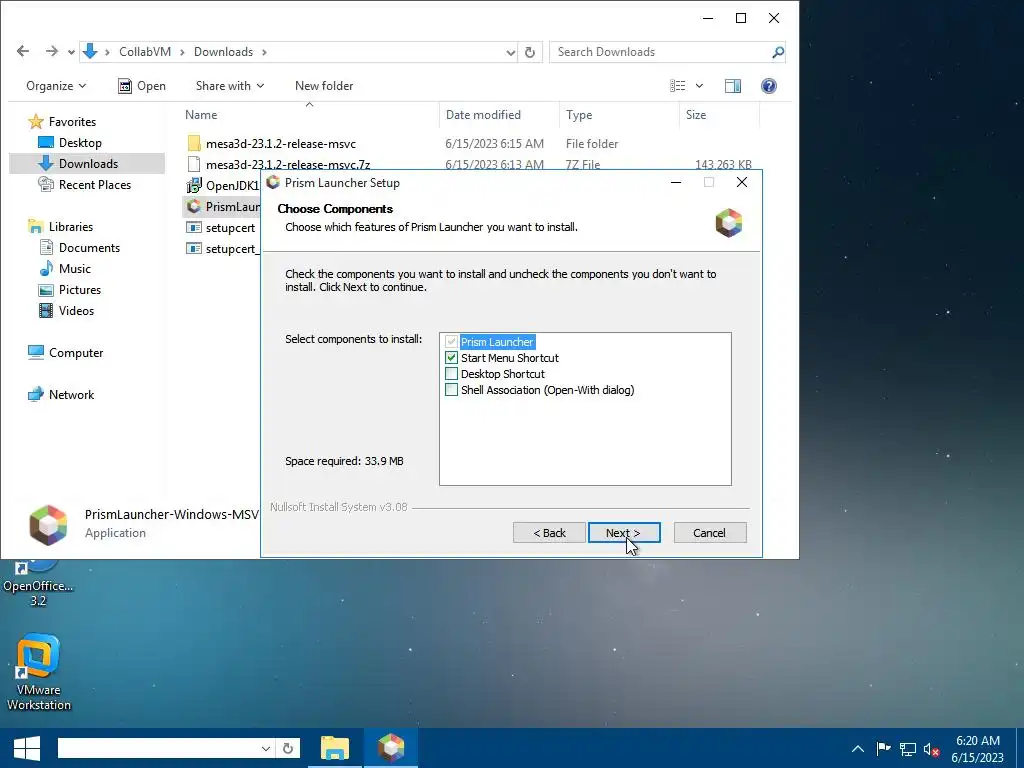Select the PrismLauncher file in the list
The width and height of the screenshot is (1024, 768).
[223, 206]
